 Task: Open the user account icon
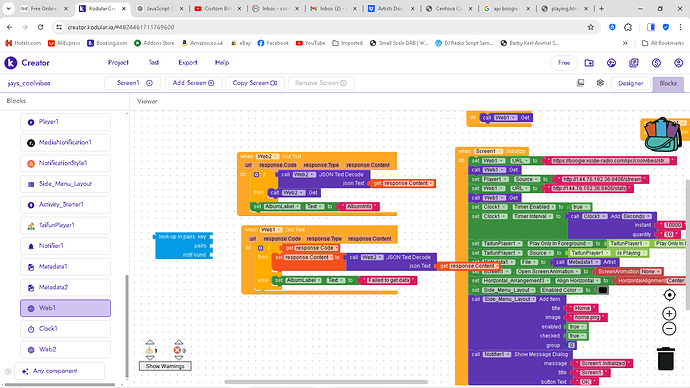pyautogui.click(x=679, y=63)
